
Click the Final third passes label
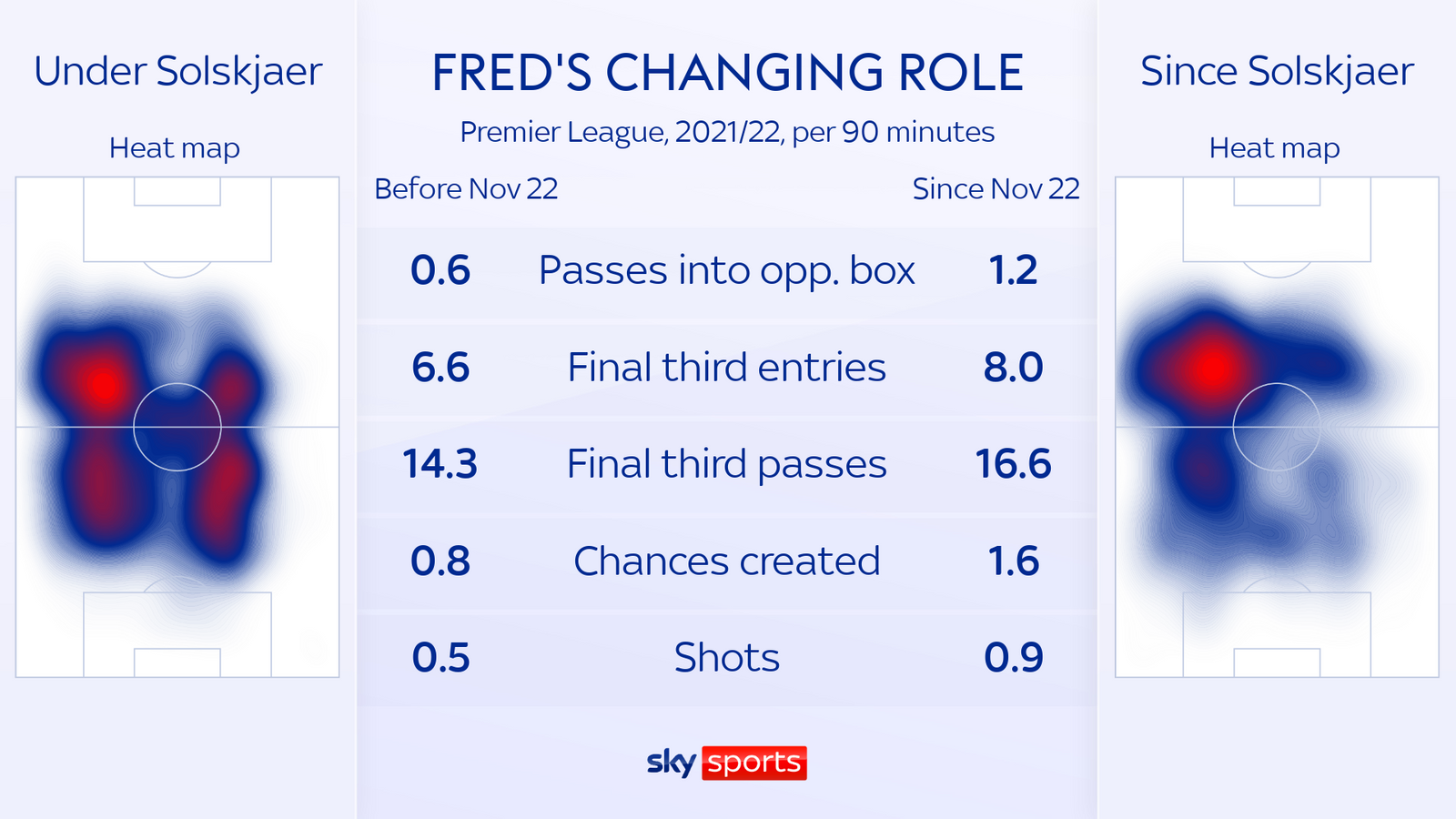point(726,464)
